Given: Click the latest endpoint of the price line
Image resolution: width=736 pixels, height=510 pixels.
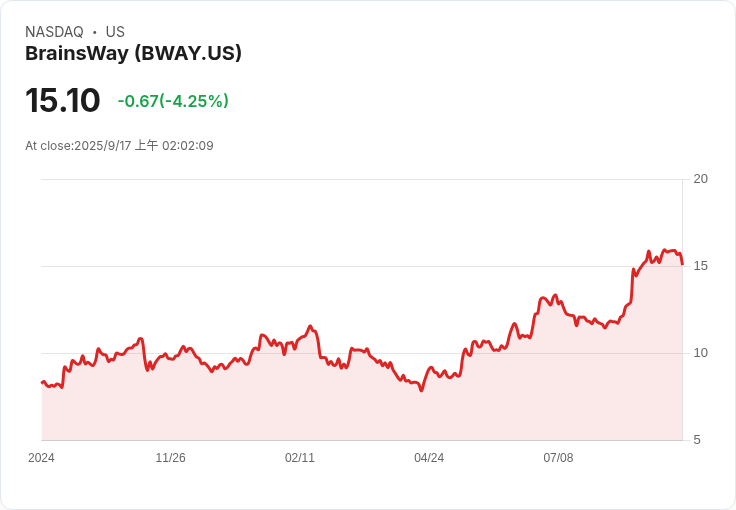Looking at the screenshot, I should pos(682,264).
